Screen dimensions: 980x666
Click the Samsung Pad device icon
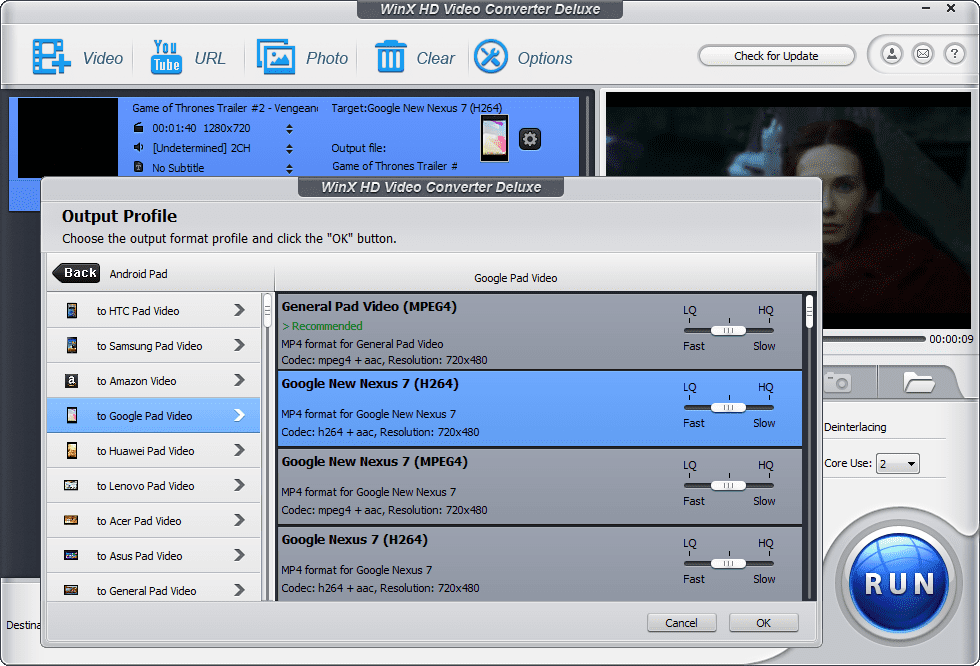[72, 345]
